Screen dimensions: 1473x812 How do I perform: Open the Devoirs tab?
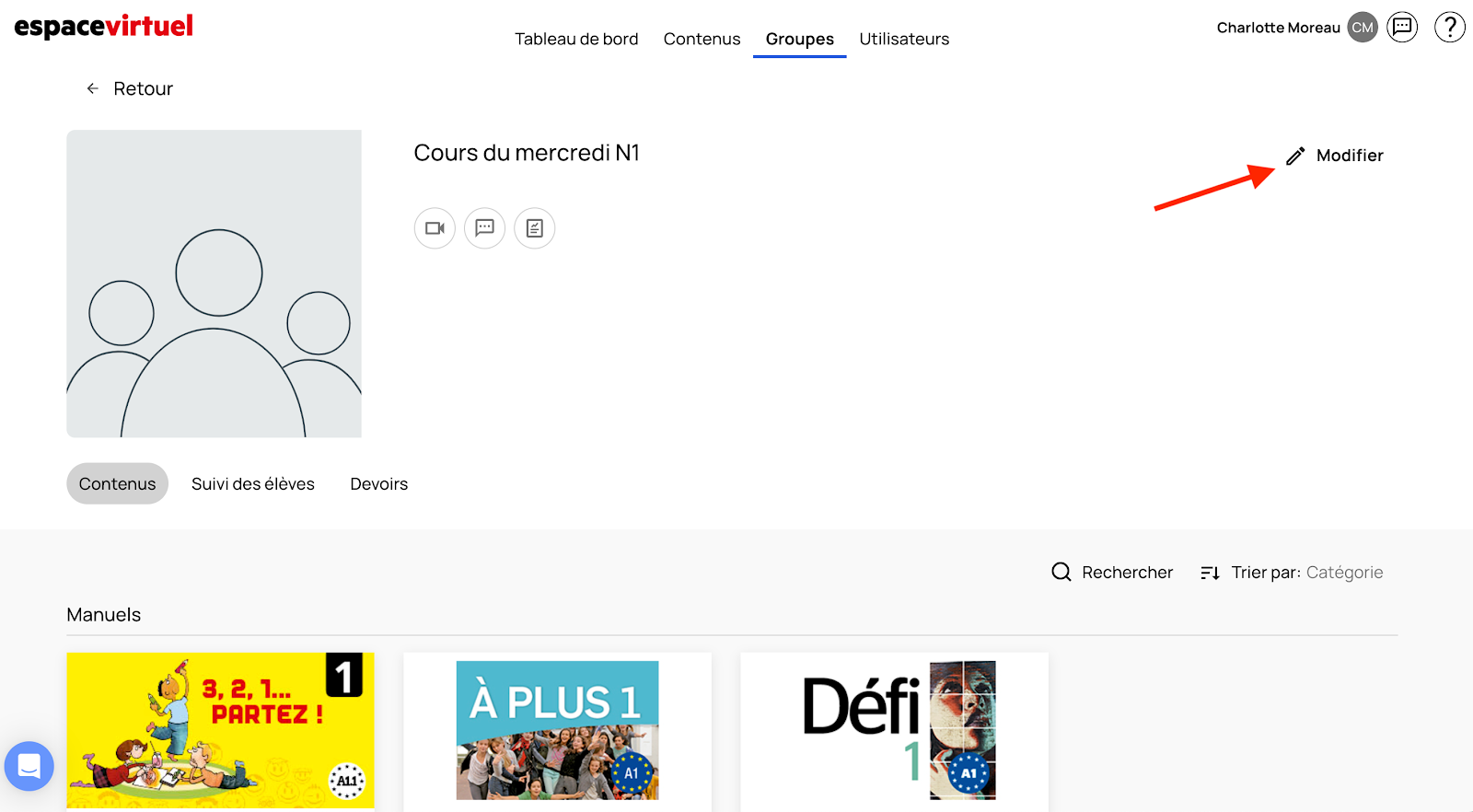378,484
